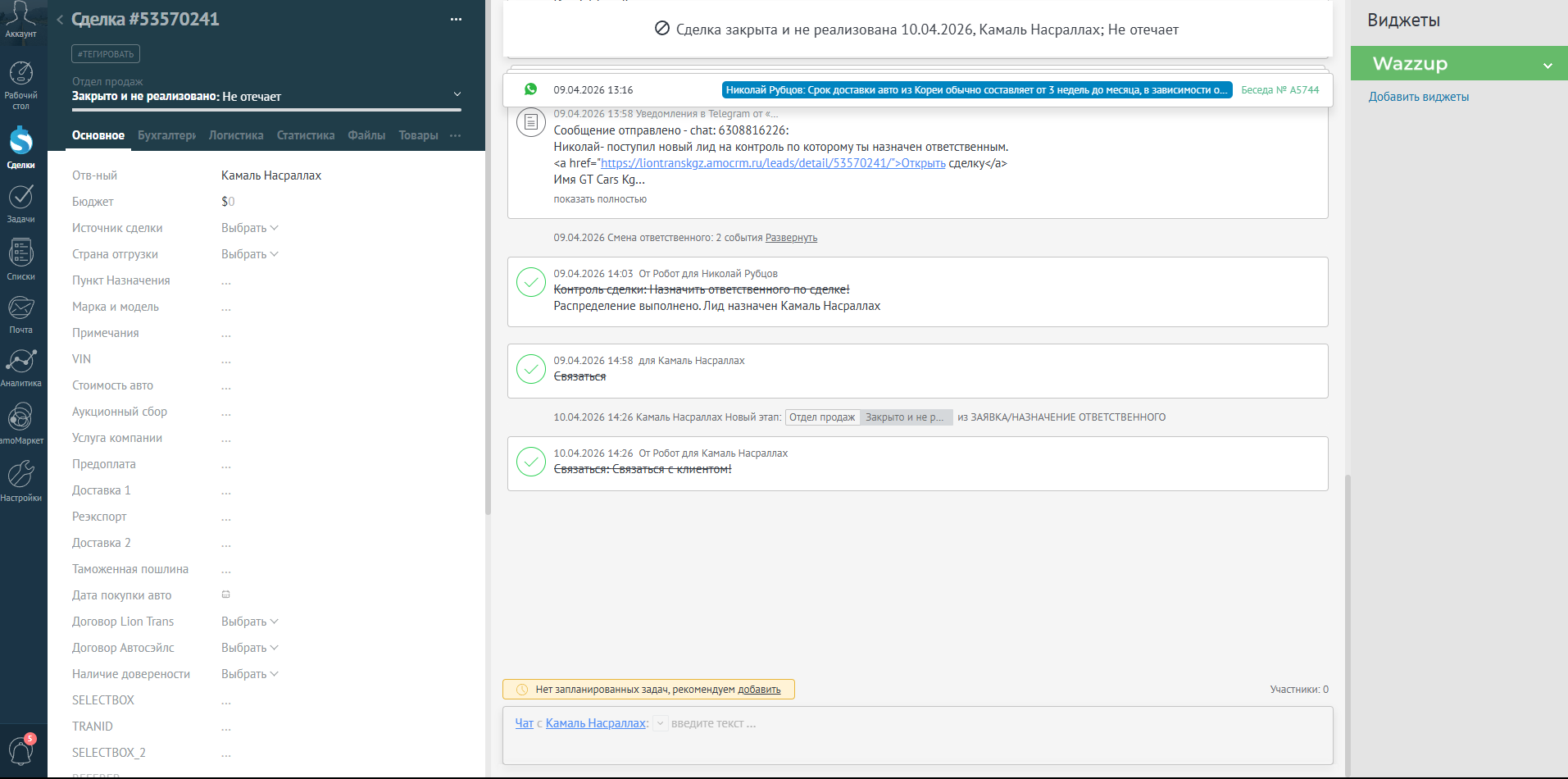
Task: Open notifications bell with badge
Action: 21,749
